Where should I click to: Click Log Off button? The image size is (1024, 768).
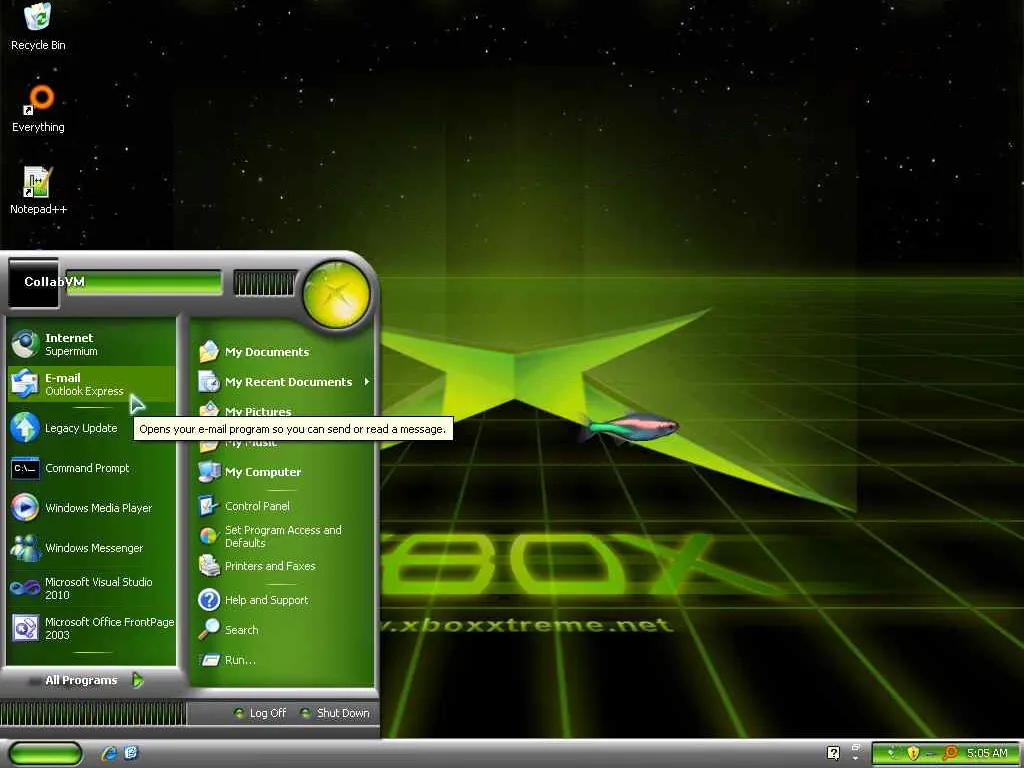pos(260,713)
